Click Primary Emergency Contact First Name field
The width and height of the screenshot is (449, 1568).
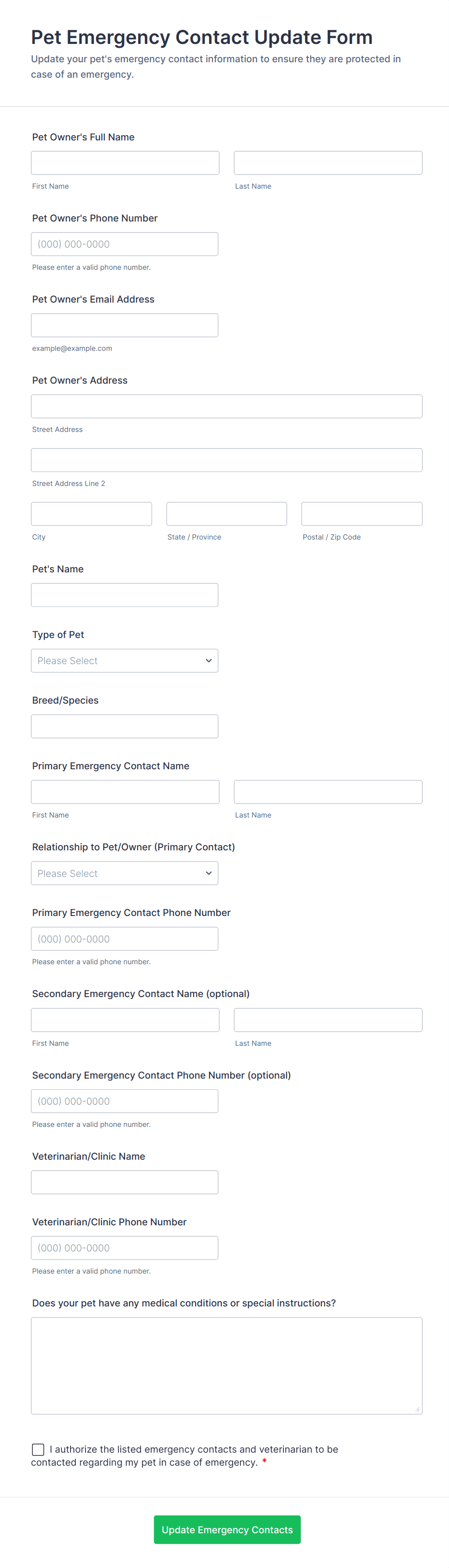pyautogui.click(x=125, y=792)
